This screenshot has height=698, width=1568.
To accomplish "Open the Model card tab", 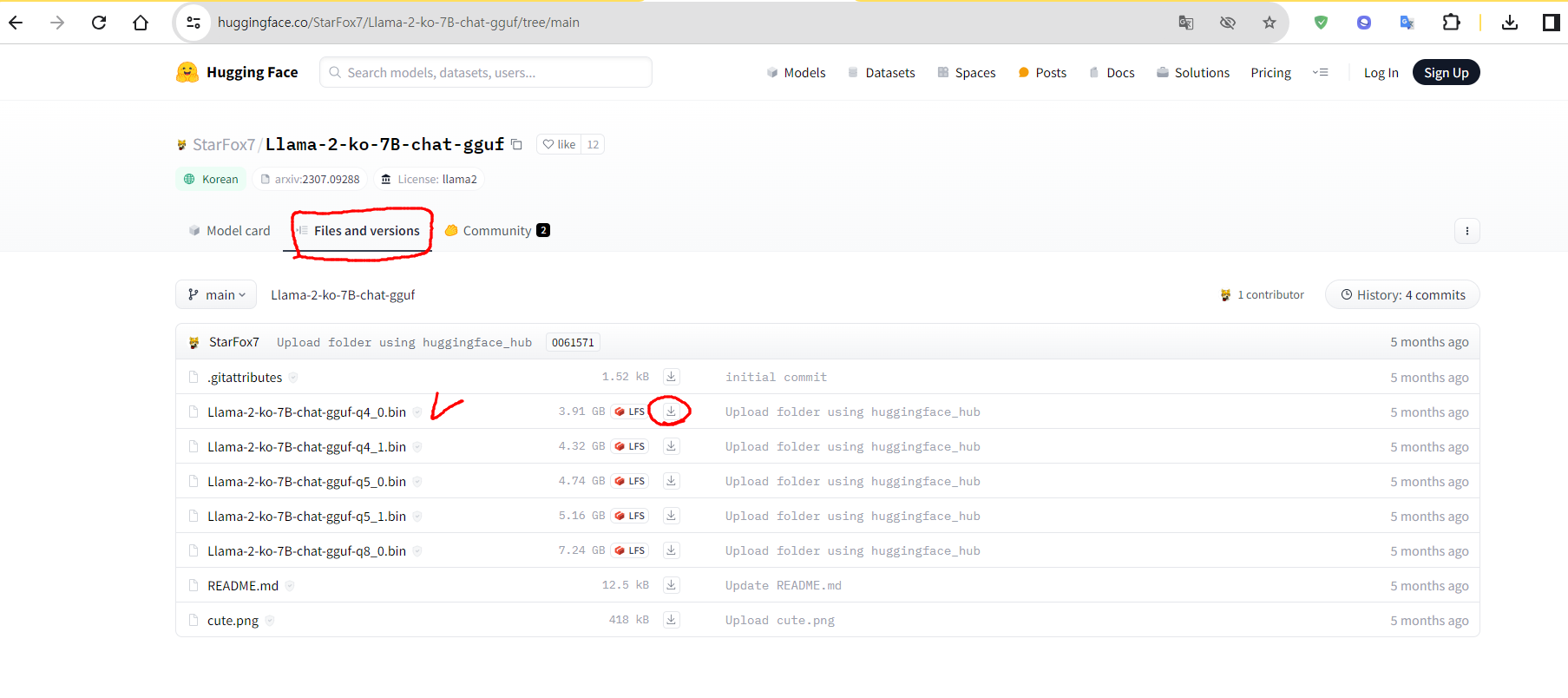I will click(x=230, y=231).
